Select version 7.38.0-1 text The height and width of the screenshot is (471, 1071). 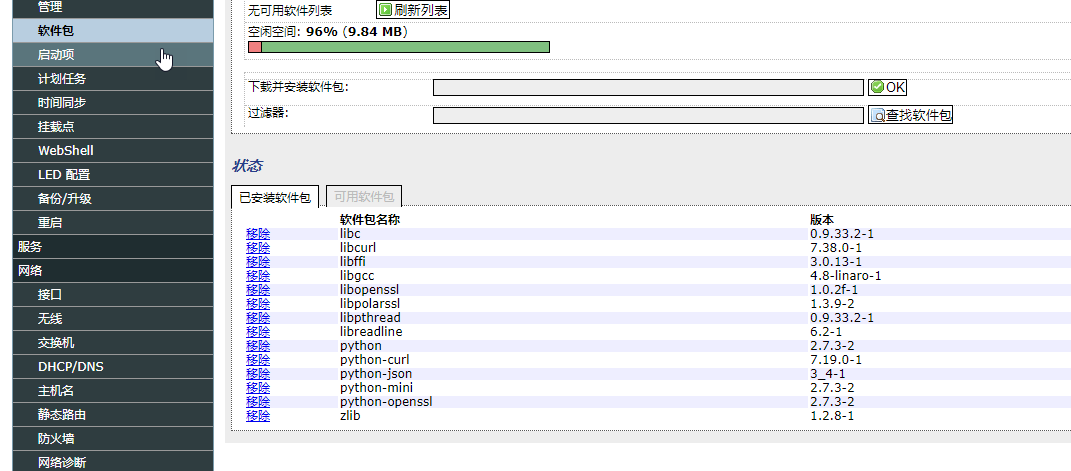(836, 248)
